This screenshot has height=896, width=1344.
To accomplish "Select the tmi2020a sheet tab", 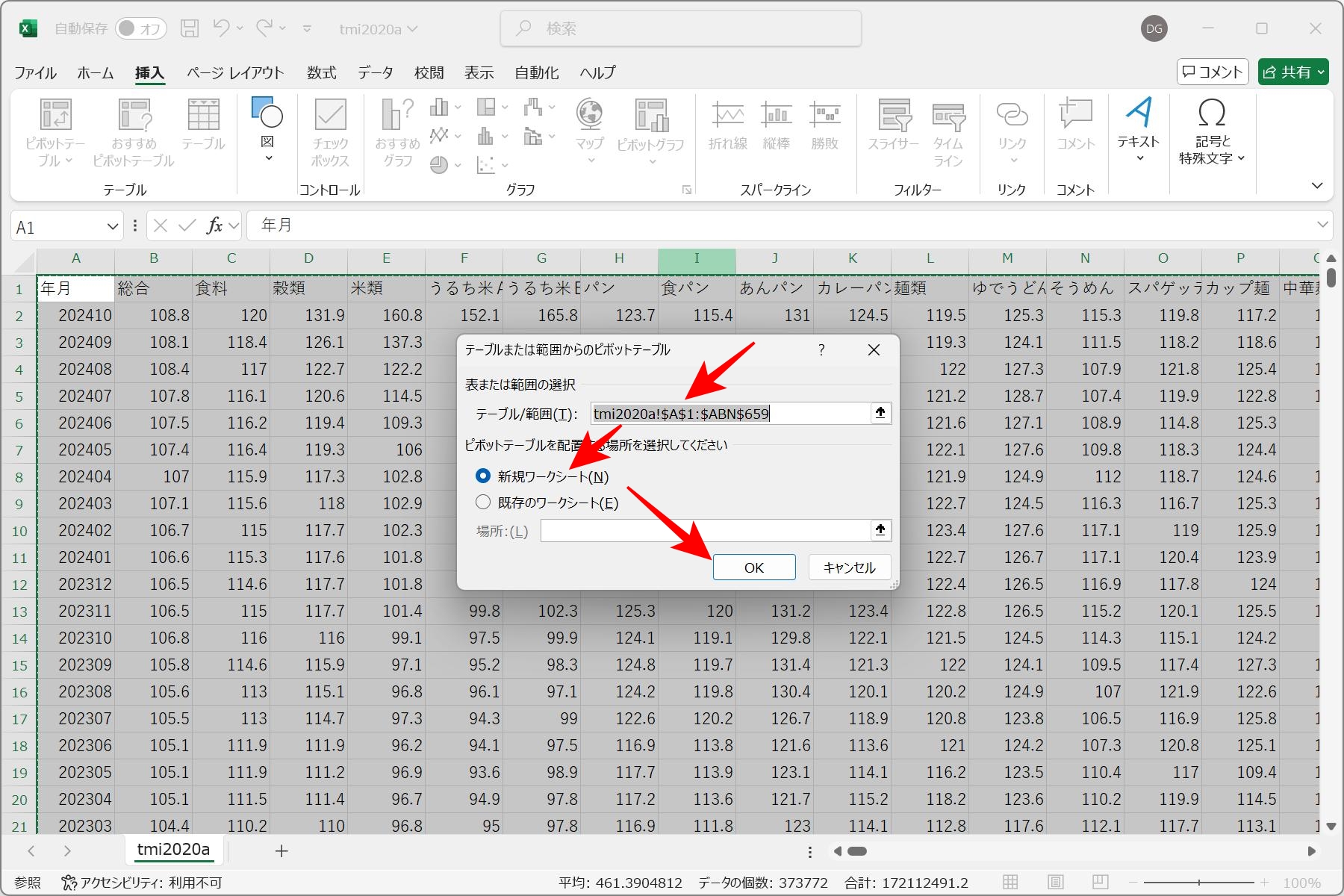I will 174,850.
